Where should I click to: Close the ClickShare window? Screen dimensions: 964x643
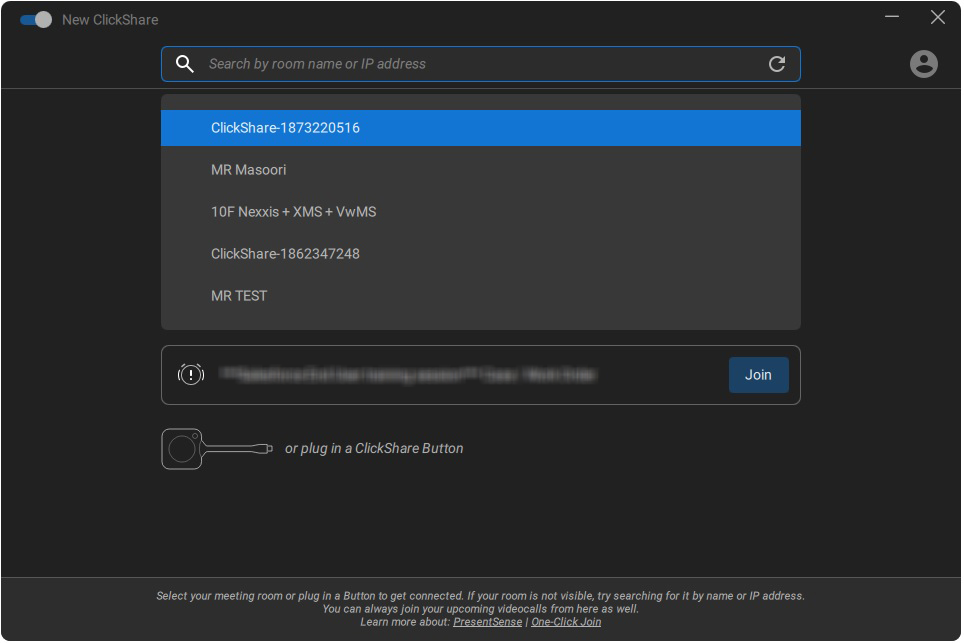937,17
